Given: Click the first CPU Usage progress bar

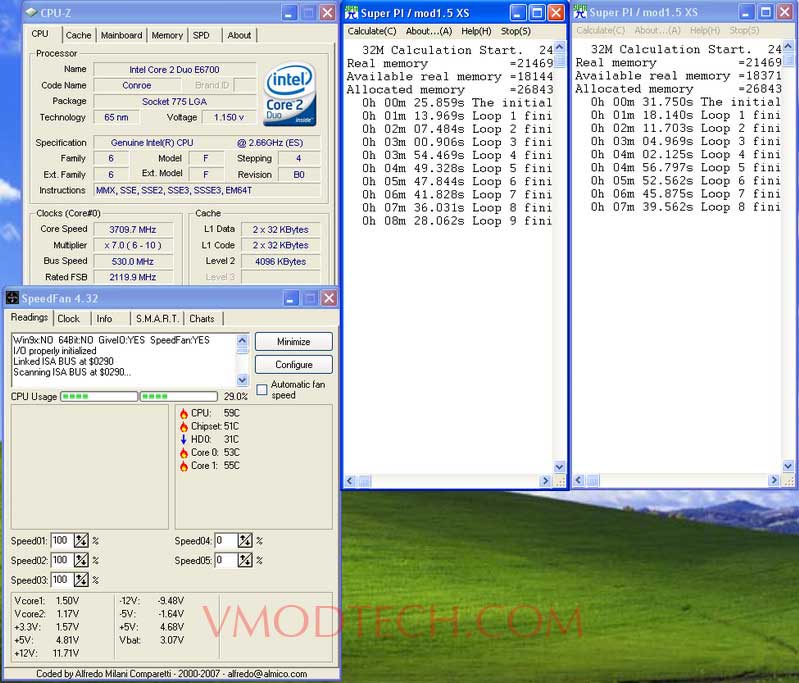Looking at the screenshot, I should 99,396.
